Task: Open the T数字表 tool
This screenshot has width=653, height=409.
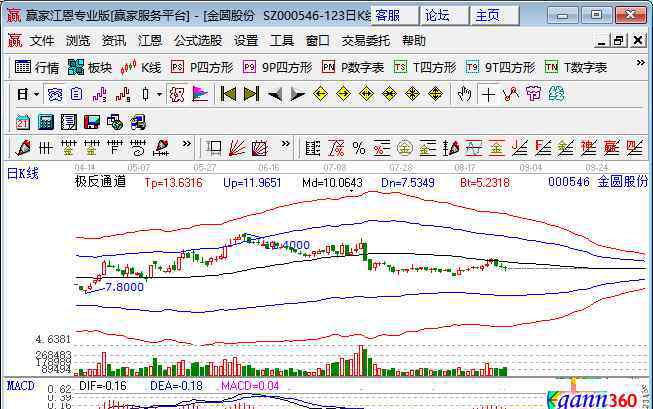Action: pos(576,67)
